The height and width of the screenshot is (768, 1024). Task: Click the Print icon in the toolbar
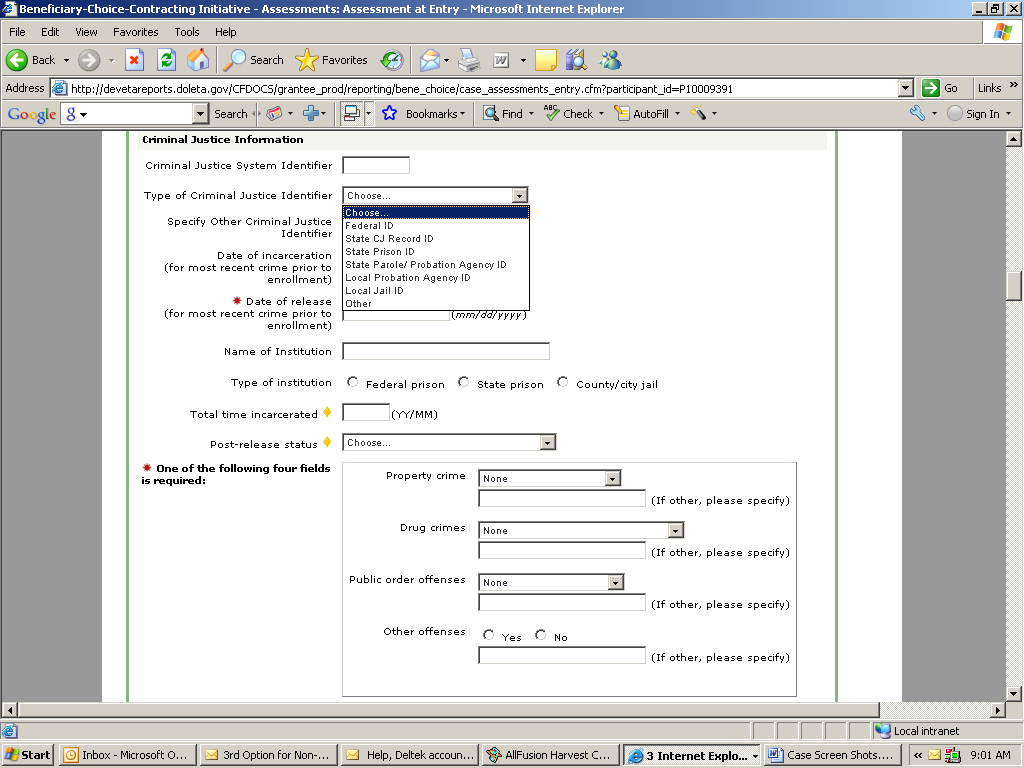[x=469, y=60]
